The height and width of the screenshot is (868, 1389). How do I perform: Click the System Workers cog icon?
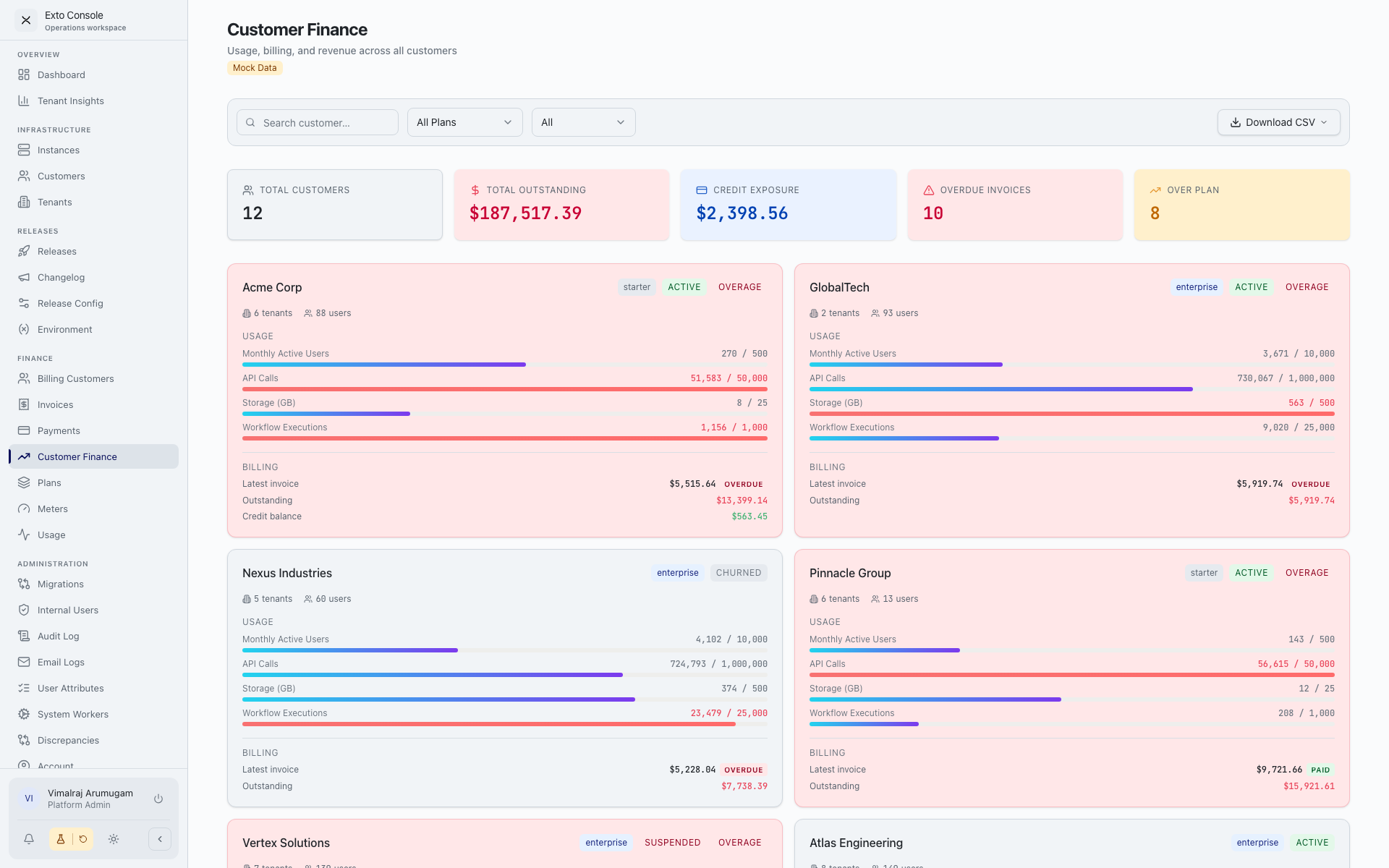[24, 714]
